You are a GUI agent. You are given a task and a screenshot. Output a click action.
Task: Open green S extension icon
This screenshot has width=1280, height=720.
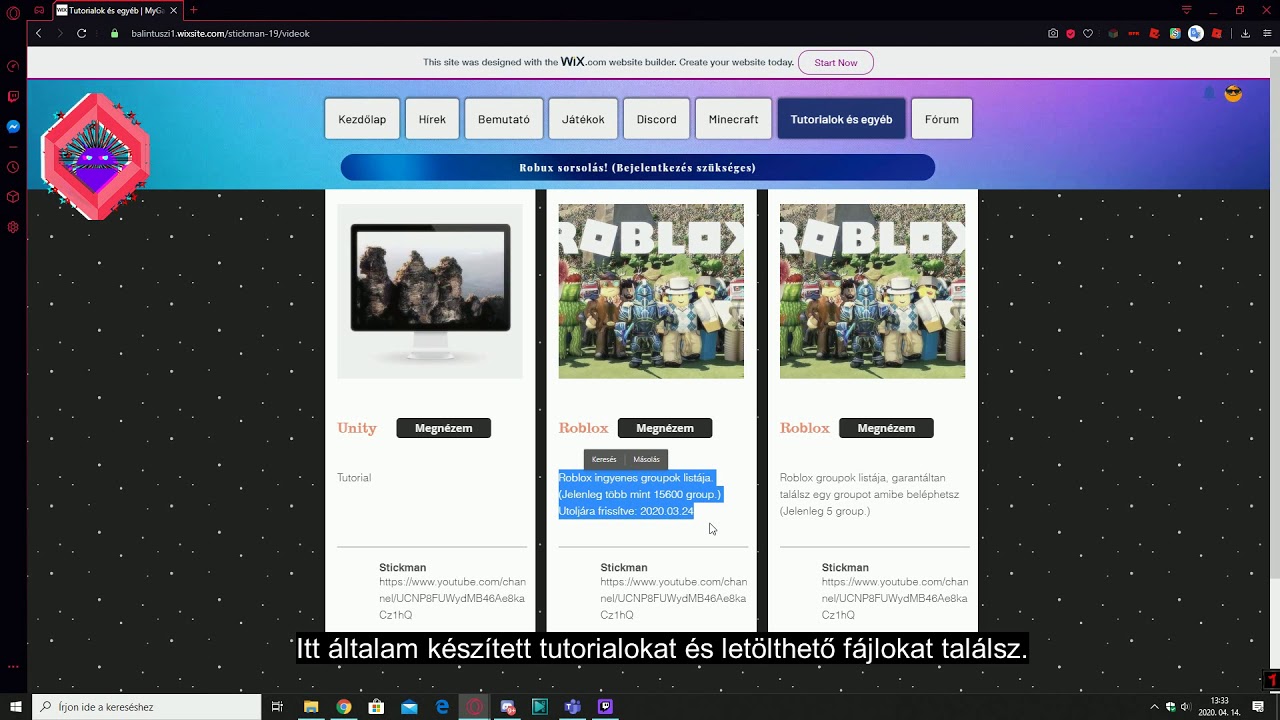[1175, 33]
